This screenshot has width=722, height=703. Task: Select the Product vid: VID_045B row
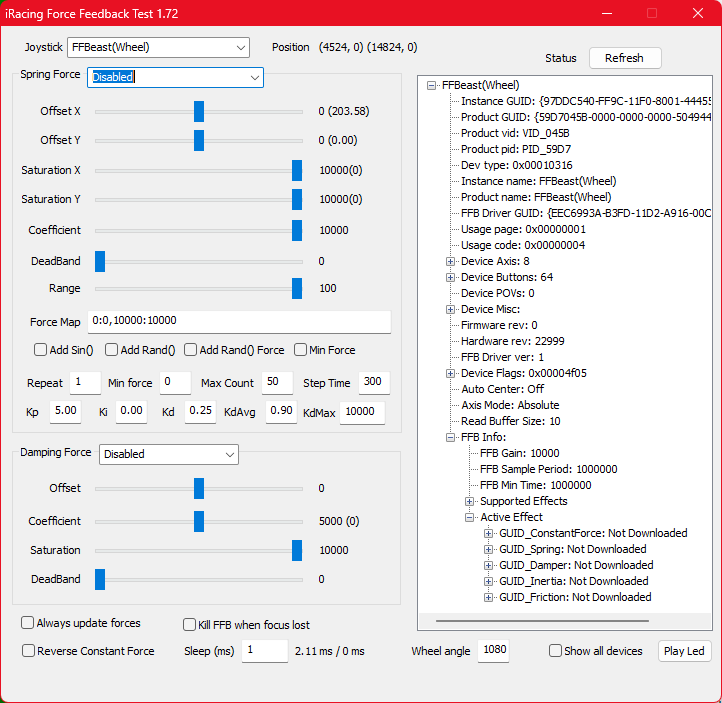[515, 134]
